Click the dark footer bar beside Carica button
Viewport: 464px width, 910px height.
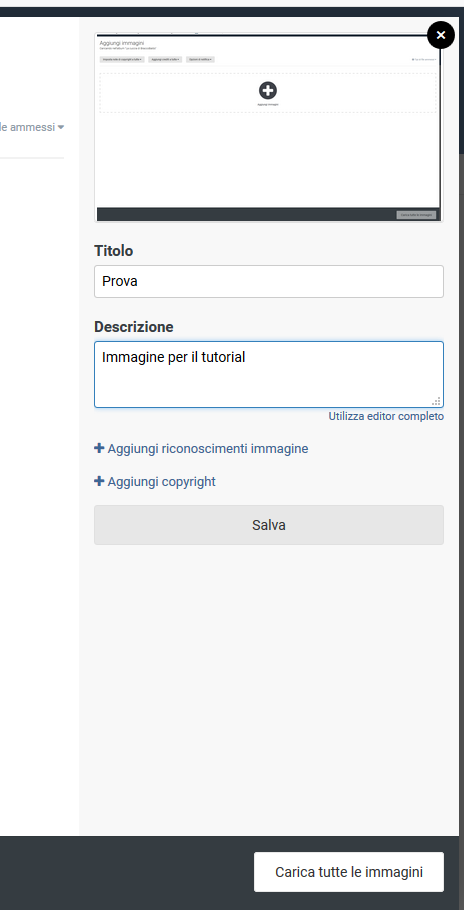(126, 872)
